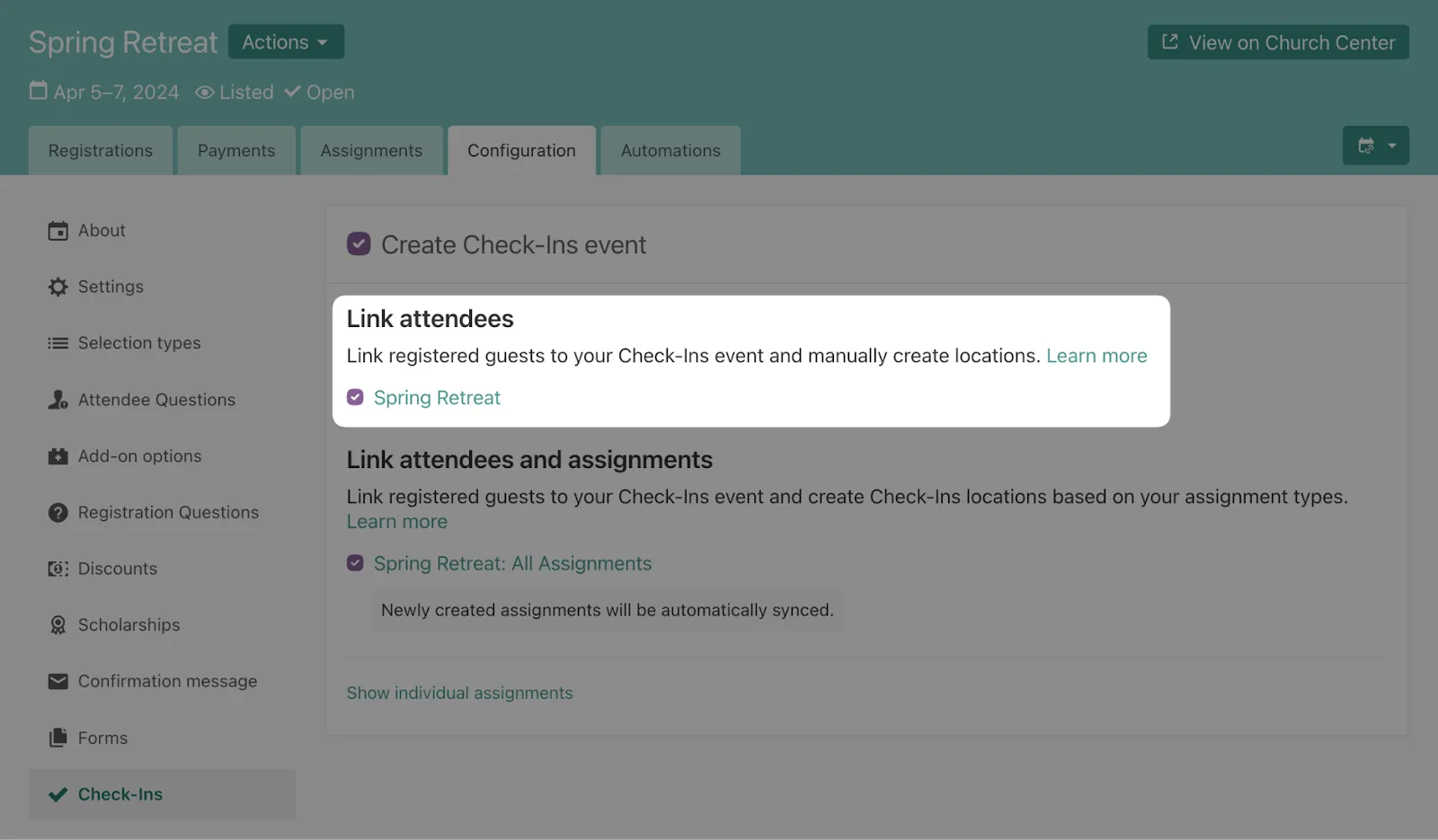Open the Actions dropdown menu
Screen dimensions: 1438x840
286,42
